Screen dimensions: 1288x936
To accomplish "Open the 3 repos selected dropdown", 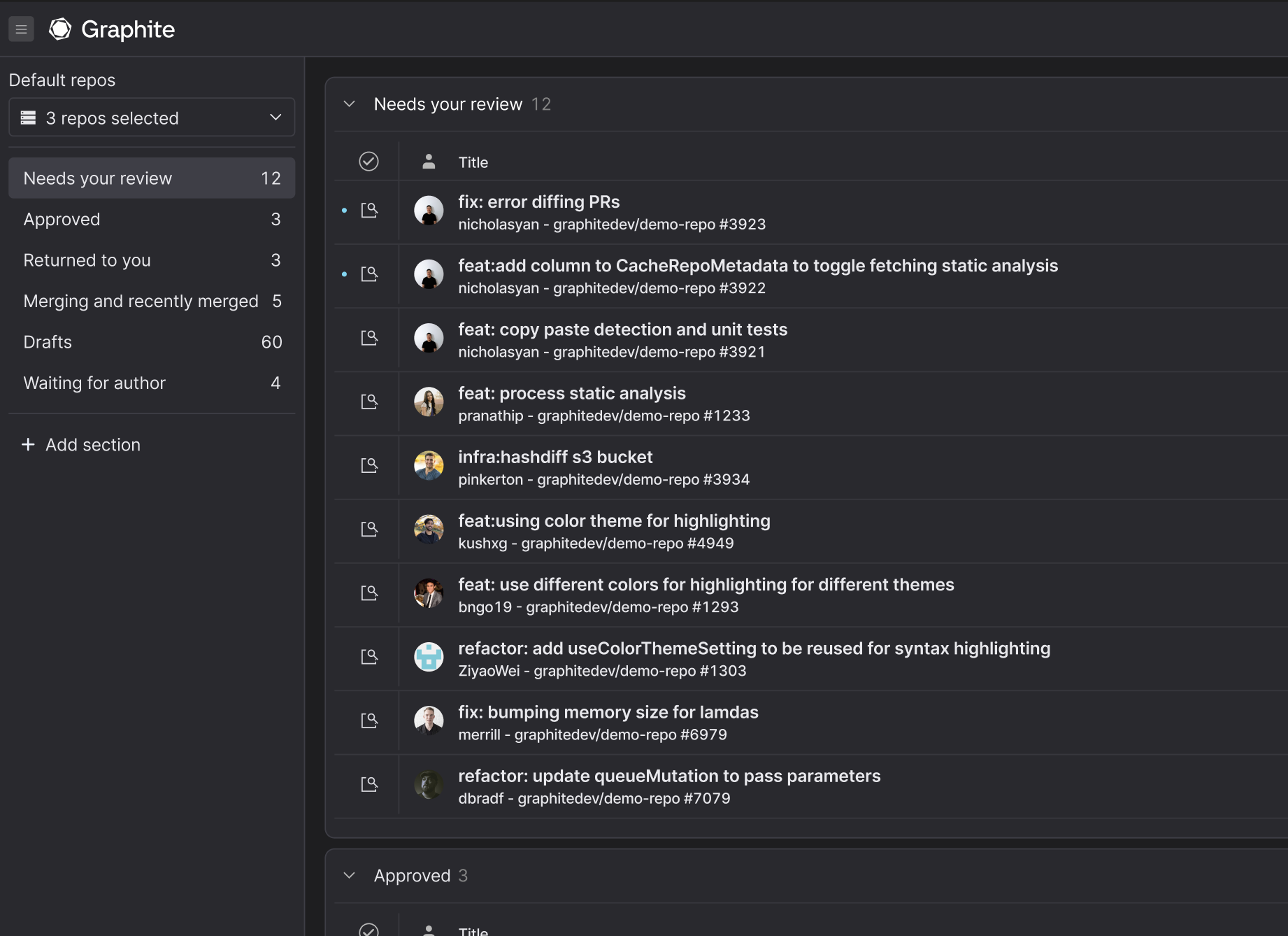I will click(x=152, y=118).
